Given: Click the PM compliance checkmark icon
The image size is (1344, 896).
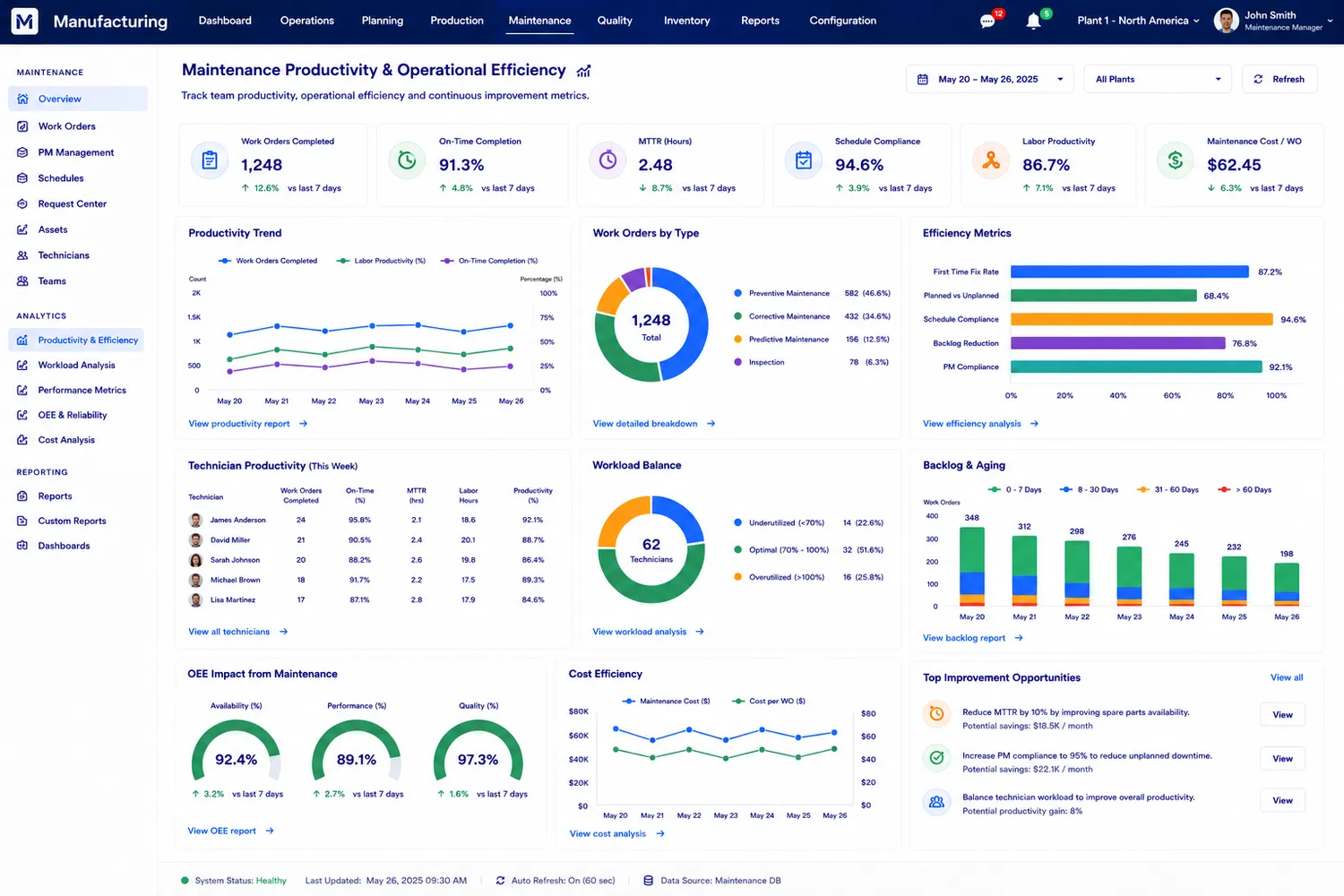Looking at the screenshot, I should (936, 758).
